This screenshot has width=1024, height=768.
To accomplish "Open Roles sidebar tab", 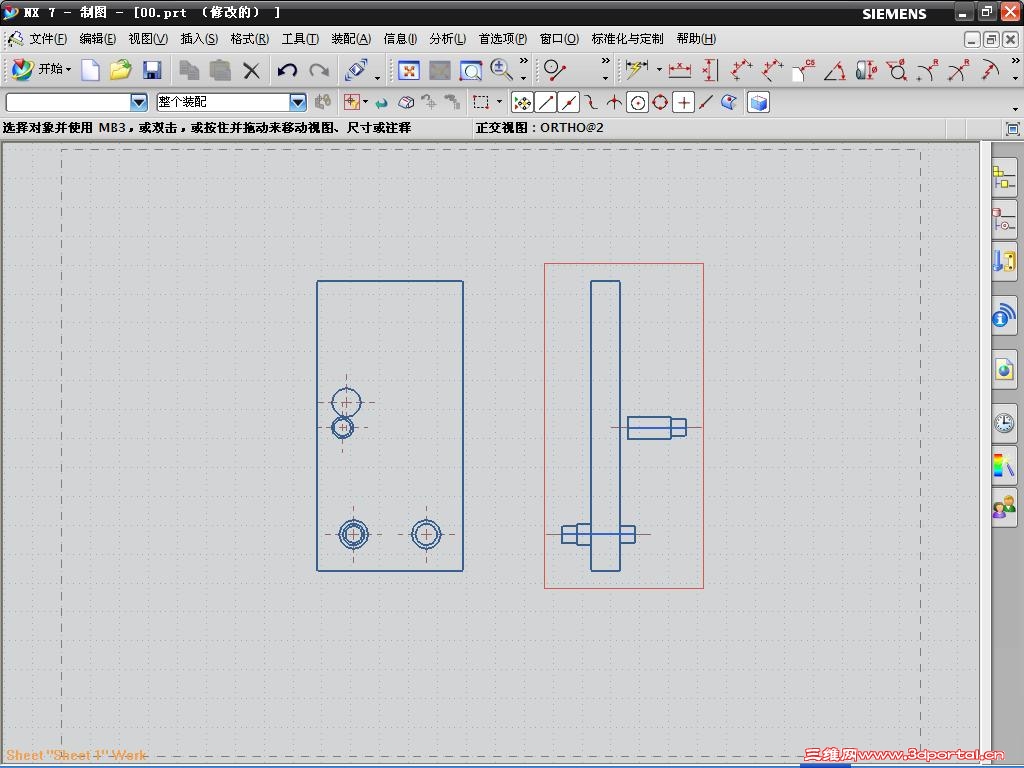I will [1004, 507].
